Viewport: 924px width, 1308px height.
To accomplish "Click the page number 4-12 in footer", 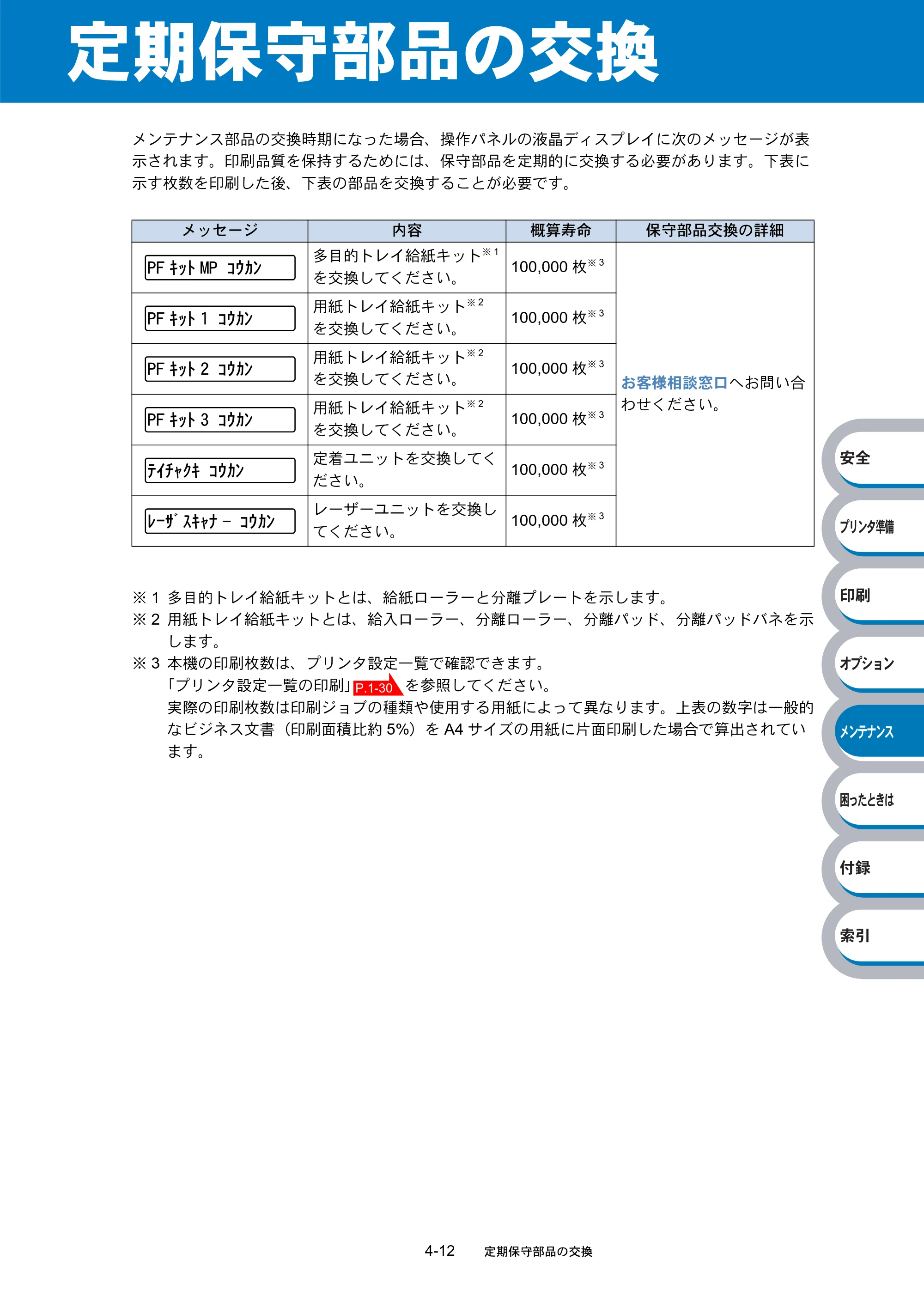I will [440, 1250].
